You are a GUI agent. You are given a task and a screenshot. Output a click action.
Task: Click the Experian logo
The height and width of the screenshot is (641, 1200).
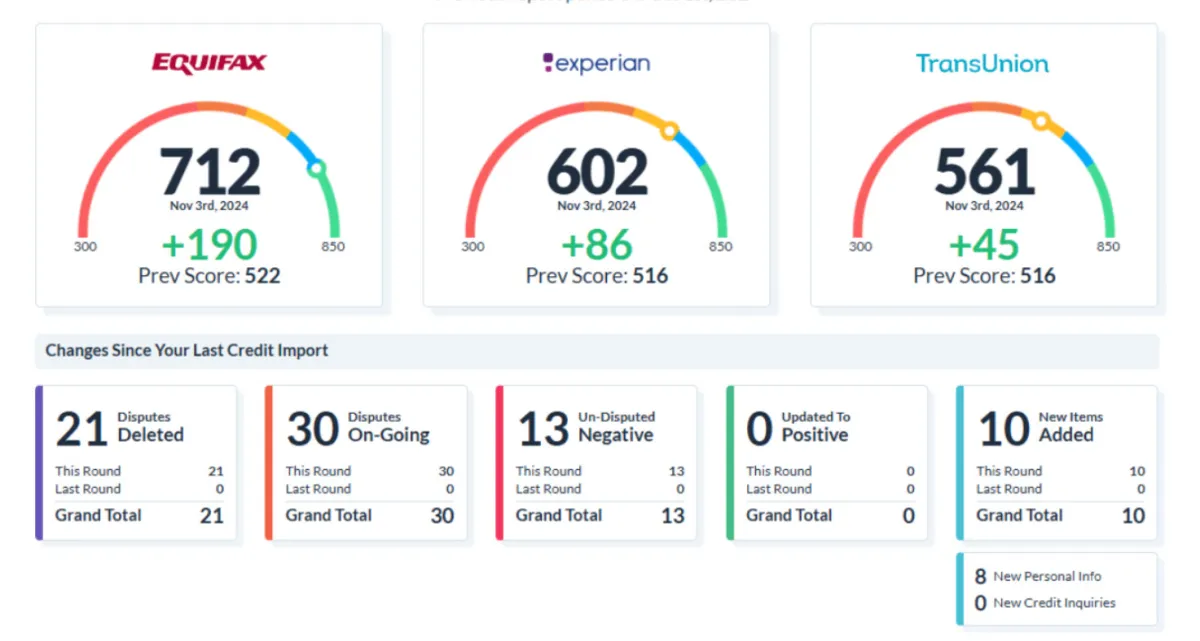tap(596, 63)
